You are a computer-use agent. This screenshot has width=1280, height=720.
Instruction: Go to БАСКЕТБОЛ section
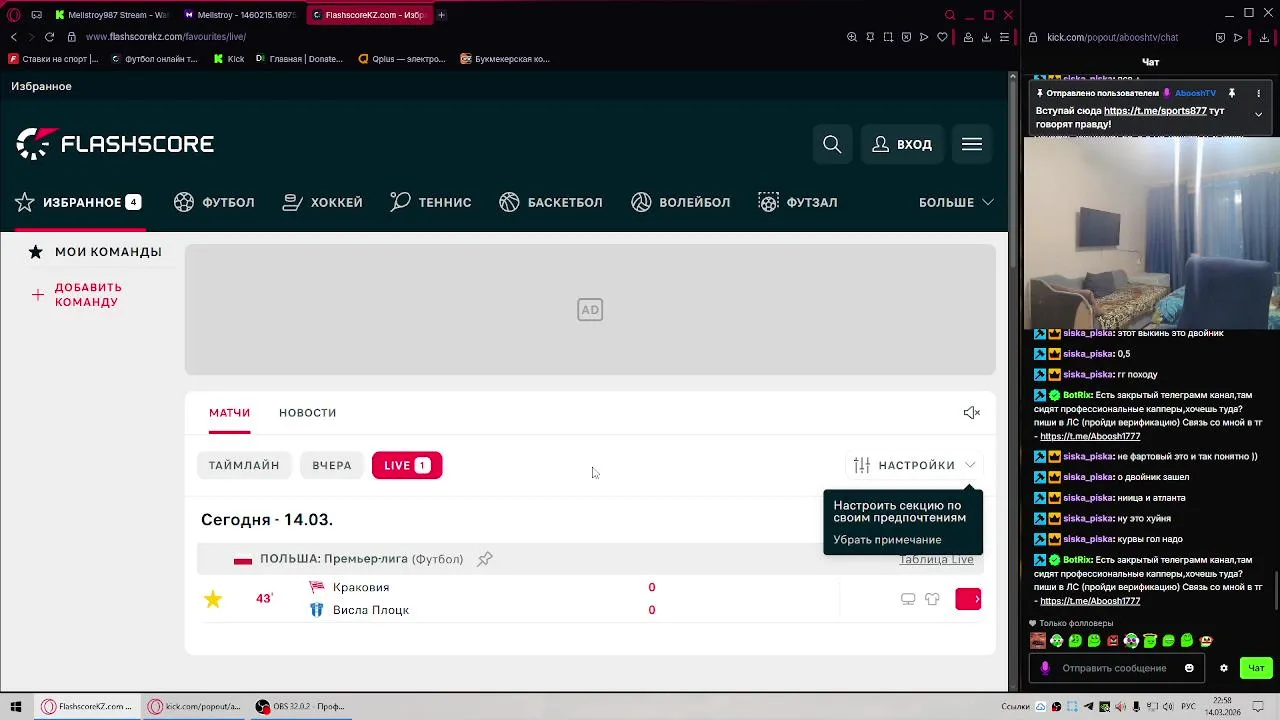[551, 202]
